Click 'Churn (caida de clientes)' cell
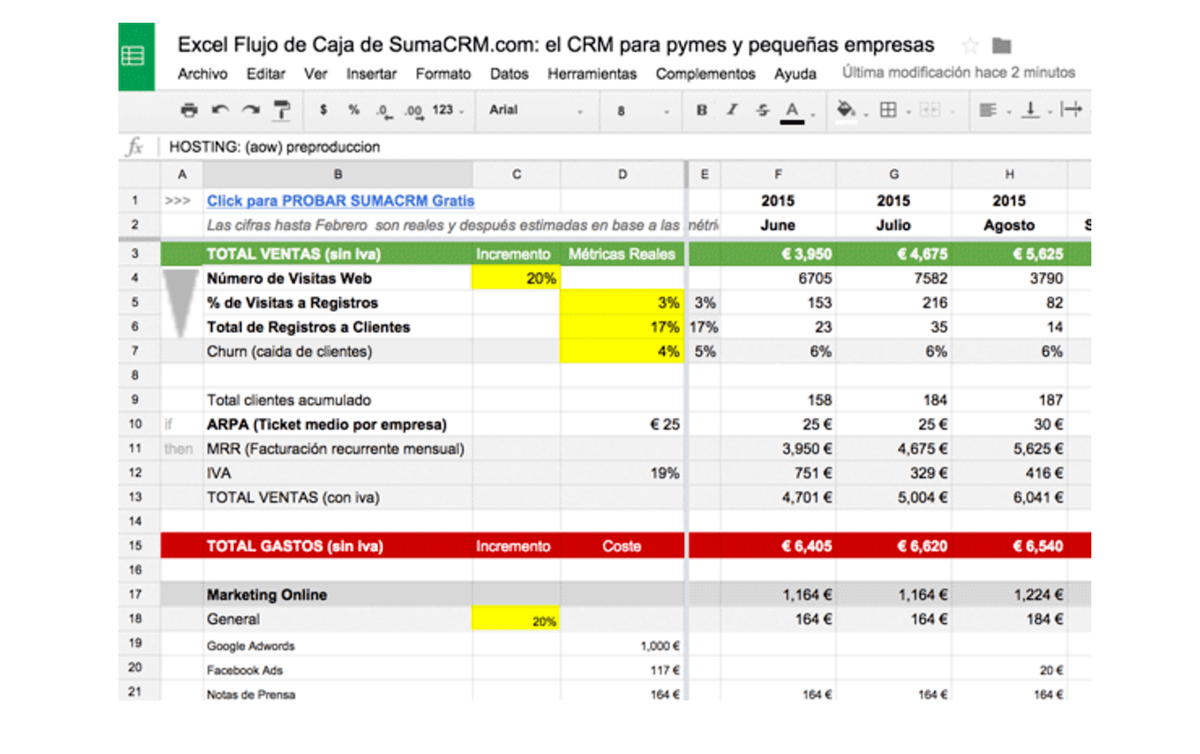The image size is (1200, 754). tap(338, 351)
